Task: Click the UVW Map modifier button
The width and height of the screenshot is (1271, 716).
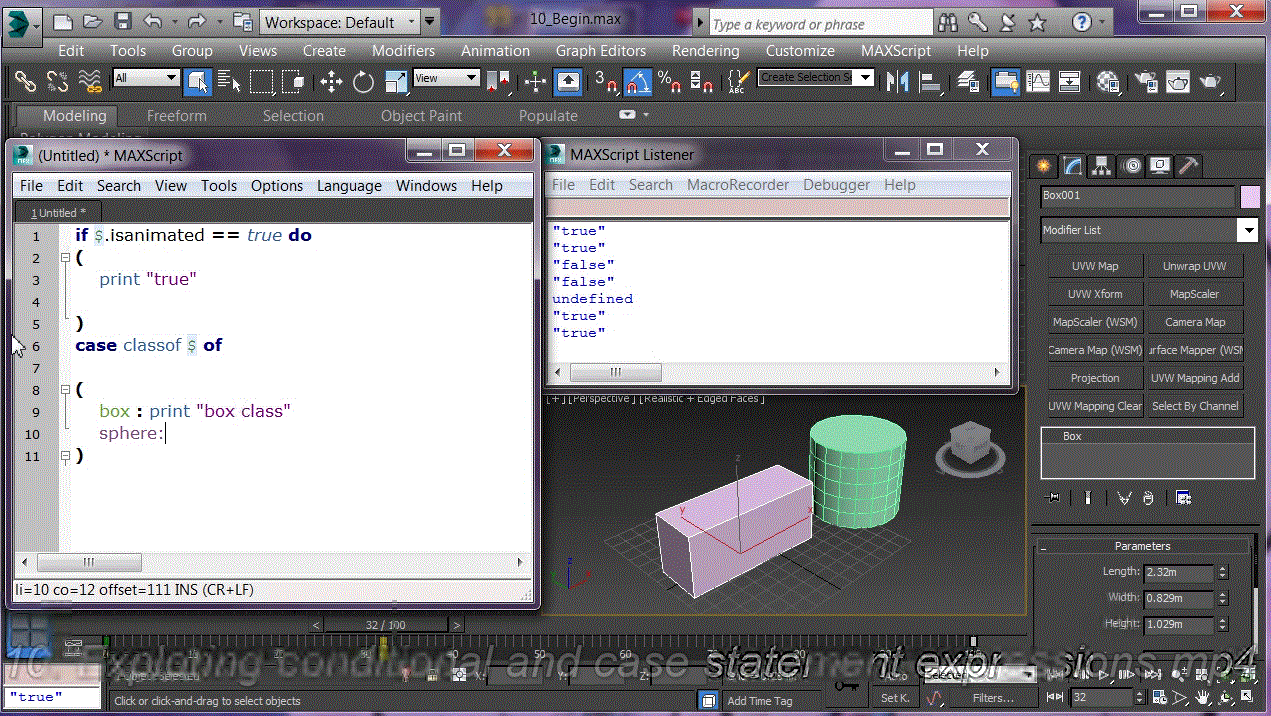Action: click(1095, 266)
